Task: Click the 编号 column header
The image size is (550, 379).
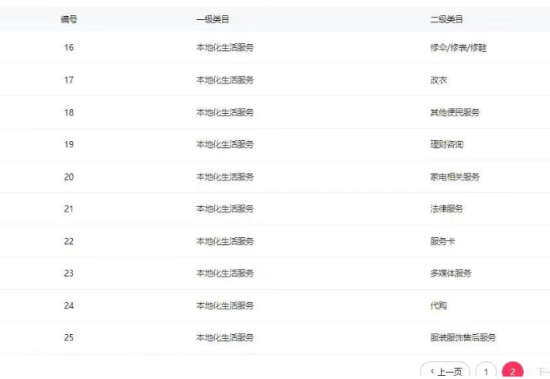Action: pyautogui.click(x=69, y=19)
